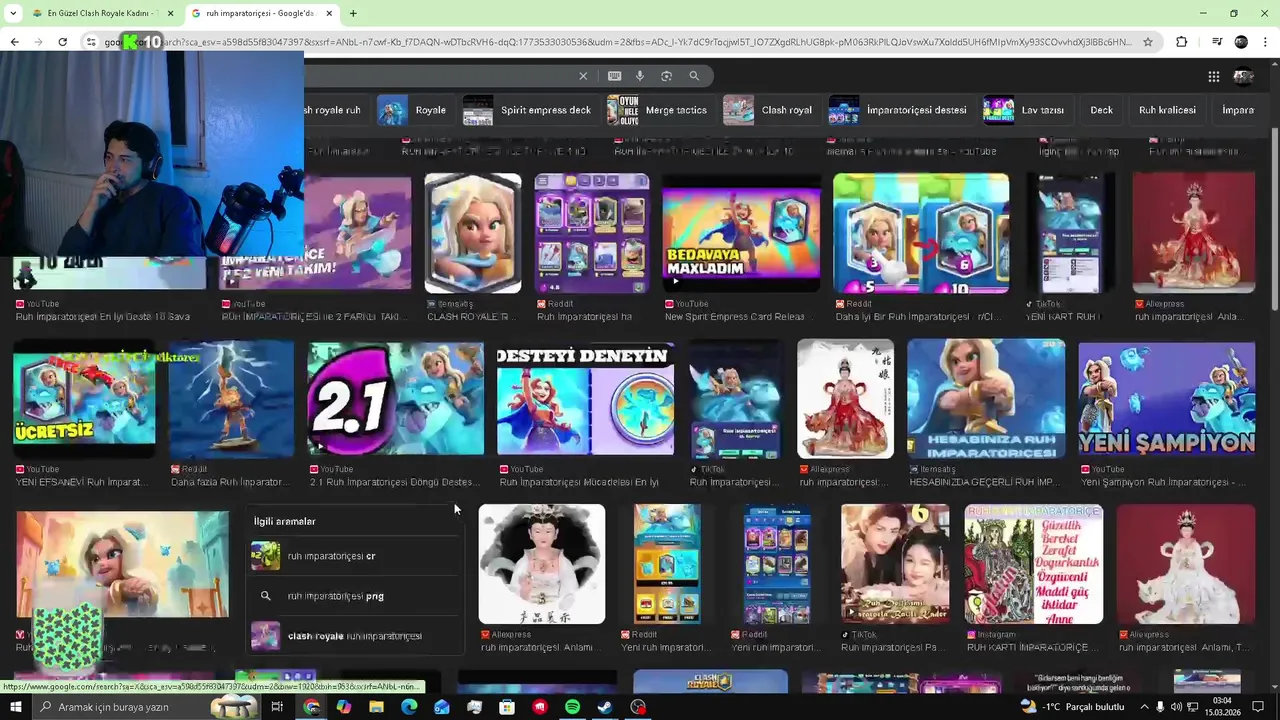Screen dimensions: 1280x720
Task: Search by image with Google Lens
Action: (666, 76)
